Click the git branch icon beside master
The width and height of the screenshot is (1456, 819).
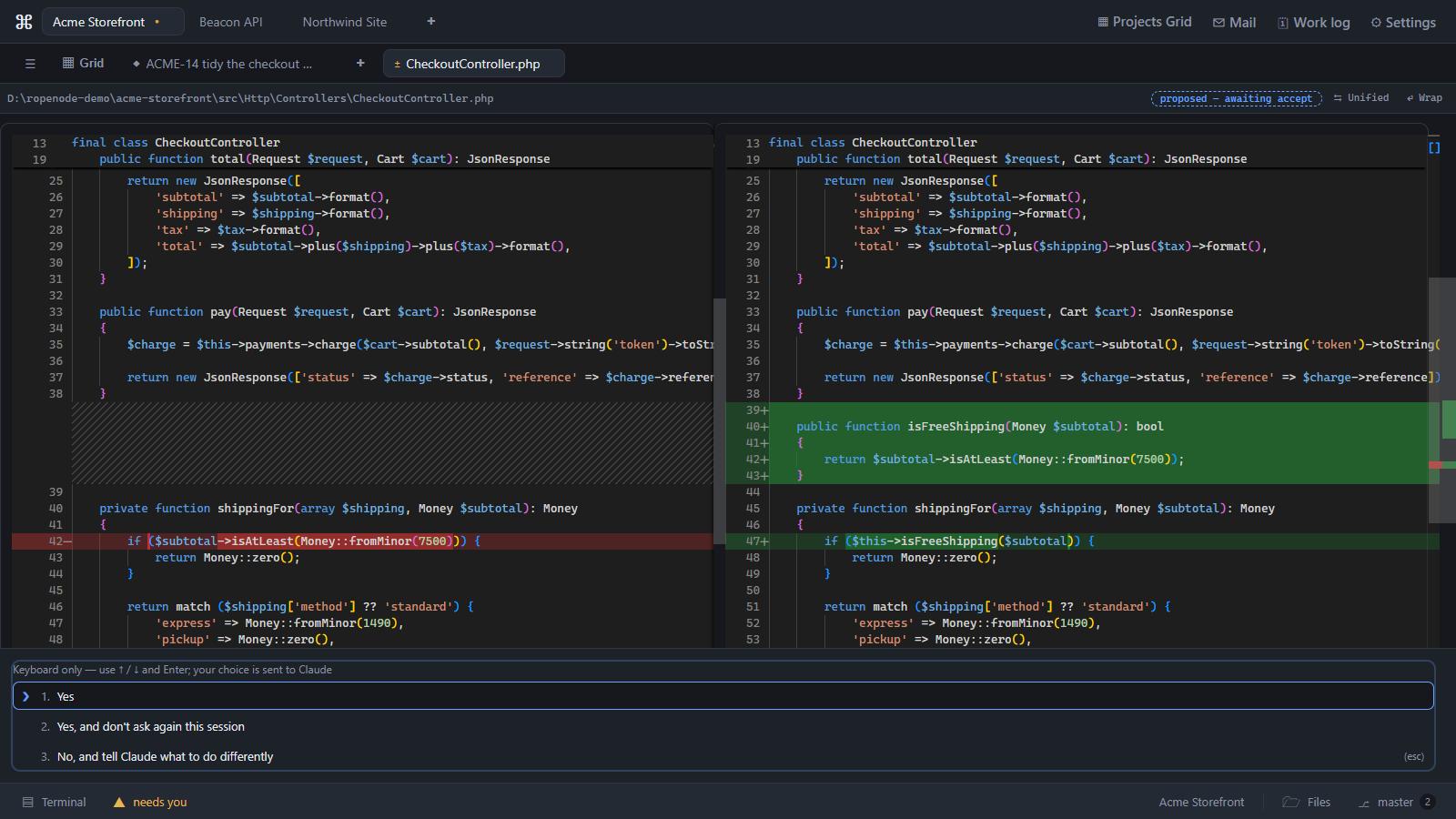1363,803
